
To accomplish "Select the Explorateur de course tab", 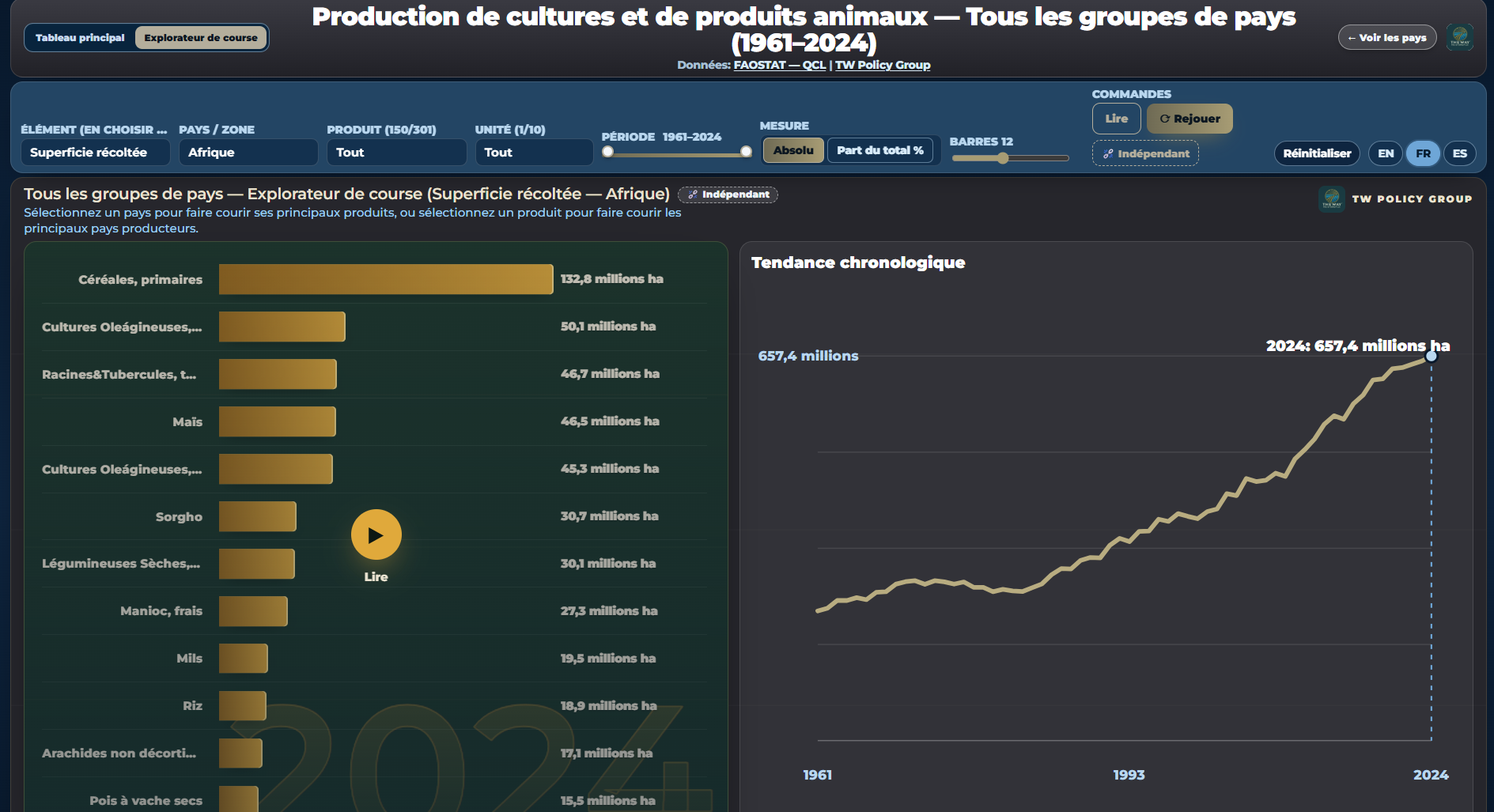I will pos(201,37).
